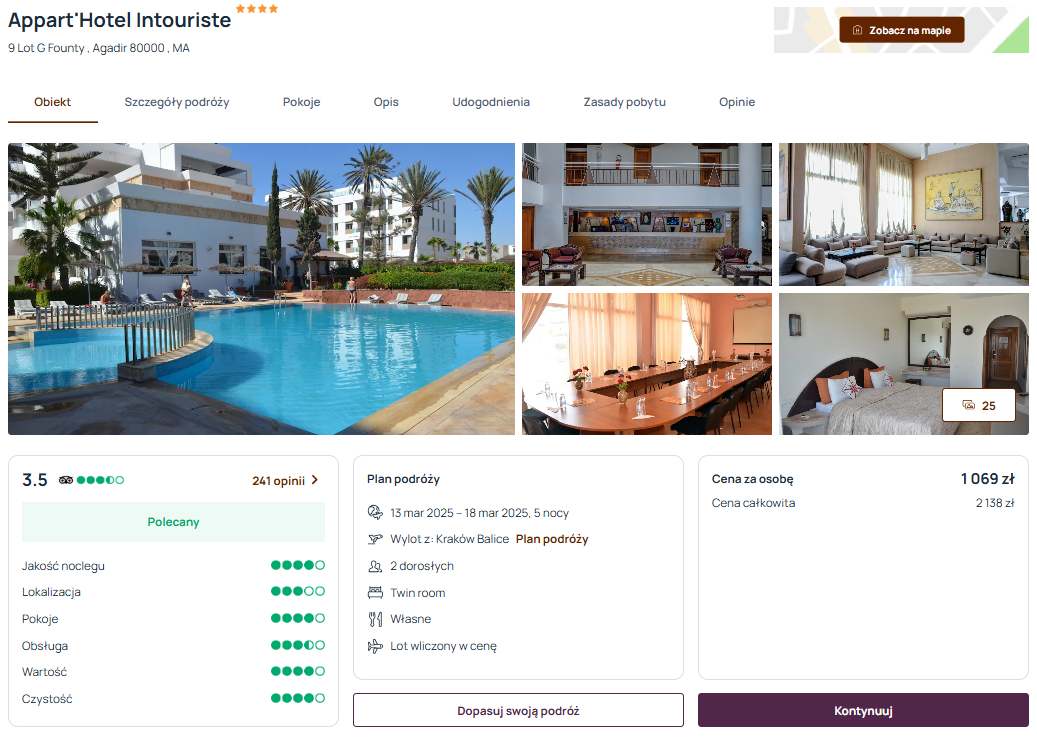This screenshot has height=738, width=1037.
Task: Switch to the Udogodnienia tab
Action: tap(491, 102)
